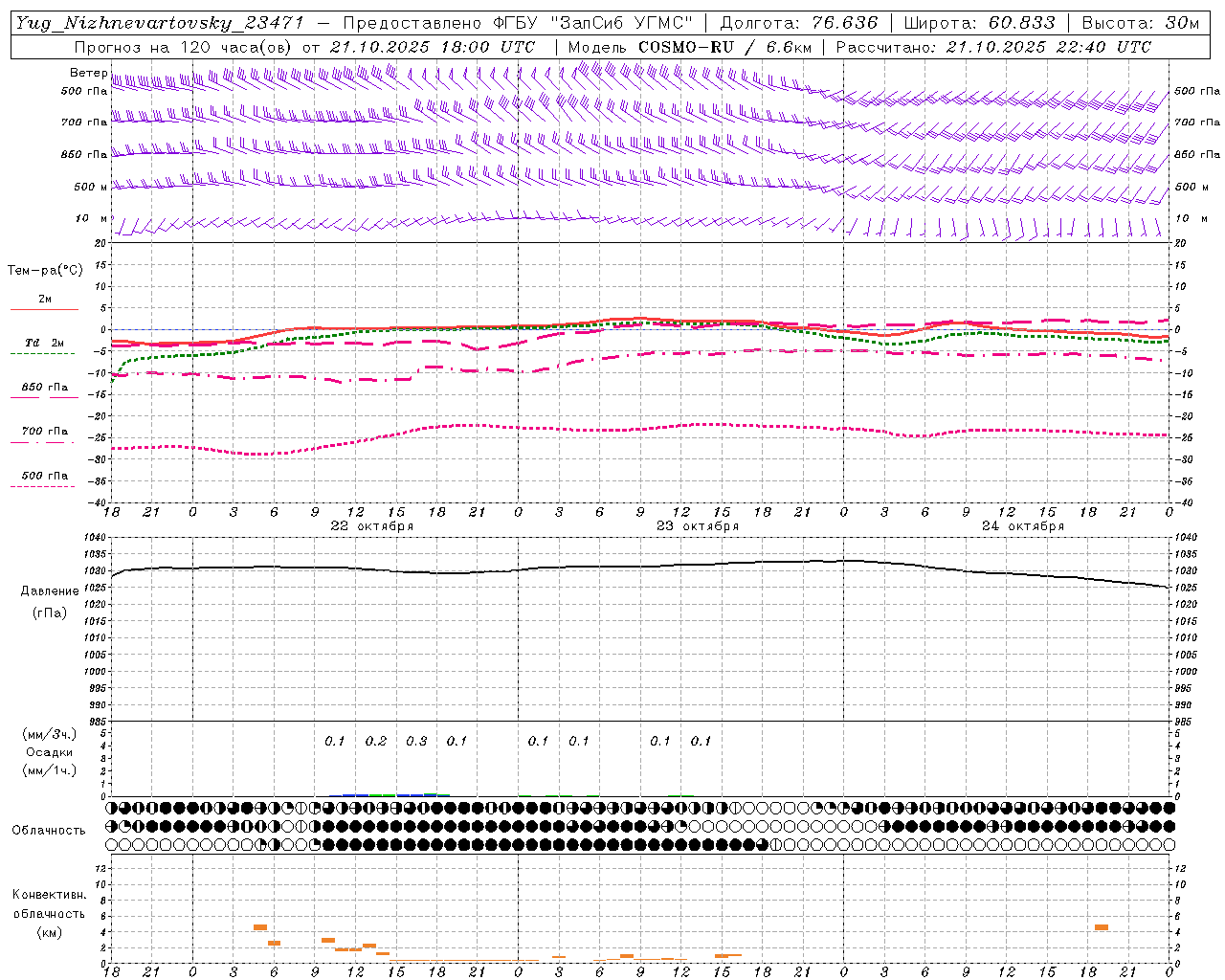1225x980 pixels.
Task: Click the Рассчитано: 21.10.2025 22:40 UTC text
Action: (x=993, y=47)
